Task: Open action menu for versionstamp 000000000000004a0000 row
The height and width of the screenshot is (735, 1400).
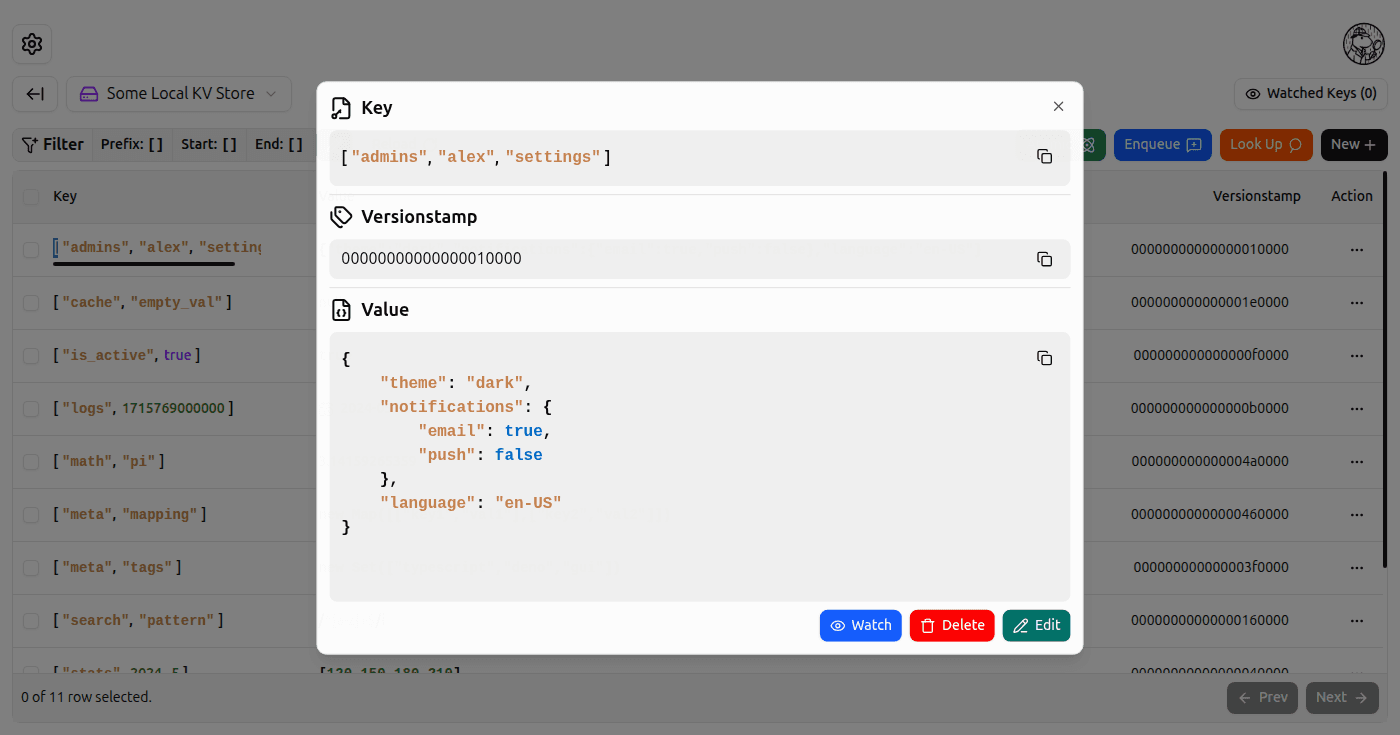Action: pyautogui.click(x=1357, y=462)
